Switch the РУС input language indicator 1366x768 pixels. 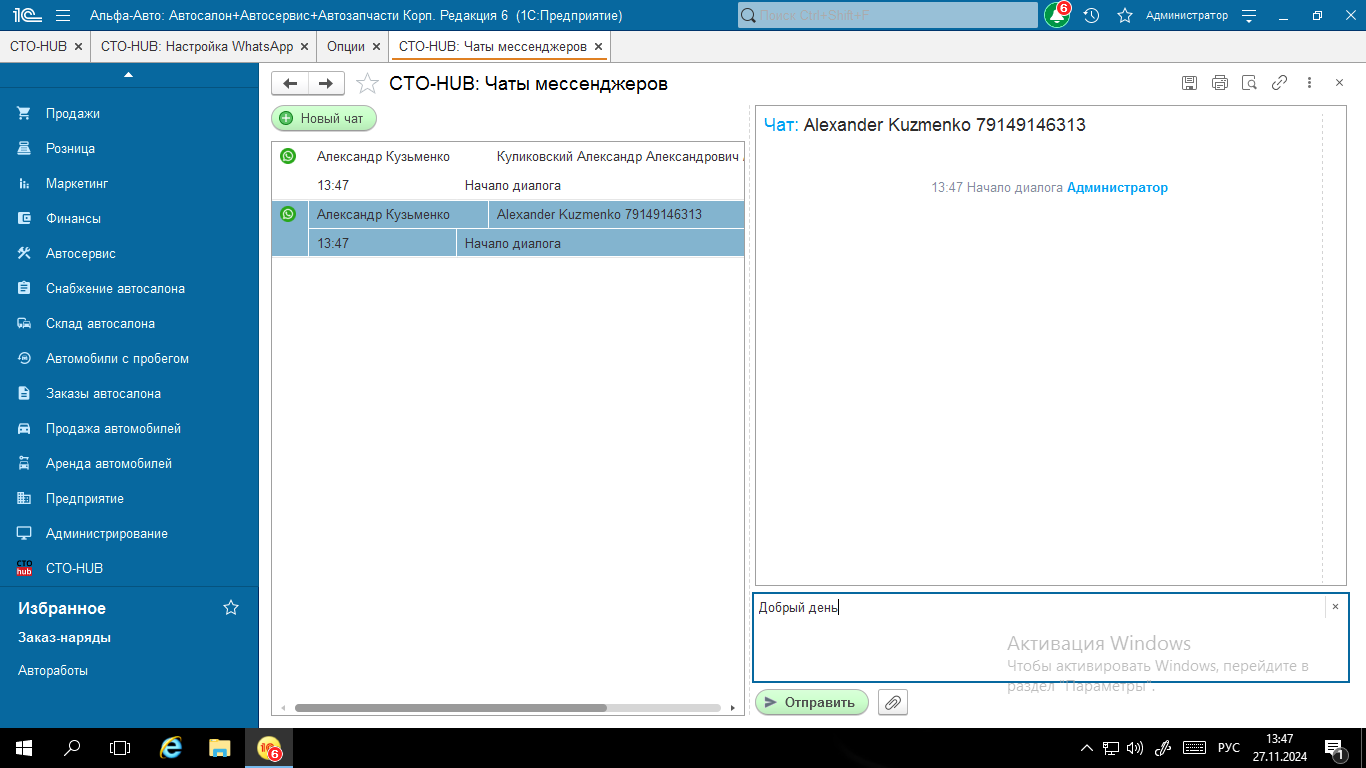click(x=1229, y=748)
